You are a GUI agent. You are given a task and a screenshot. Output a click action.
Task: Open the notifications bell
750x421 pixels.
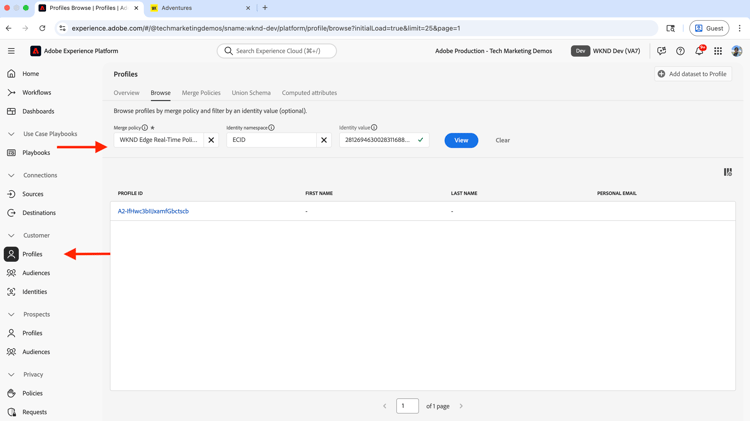click(699, 50)
